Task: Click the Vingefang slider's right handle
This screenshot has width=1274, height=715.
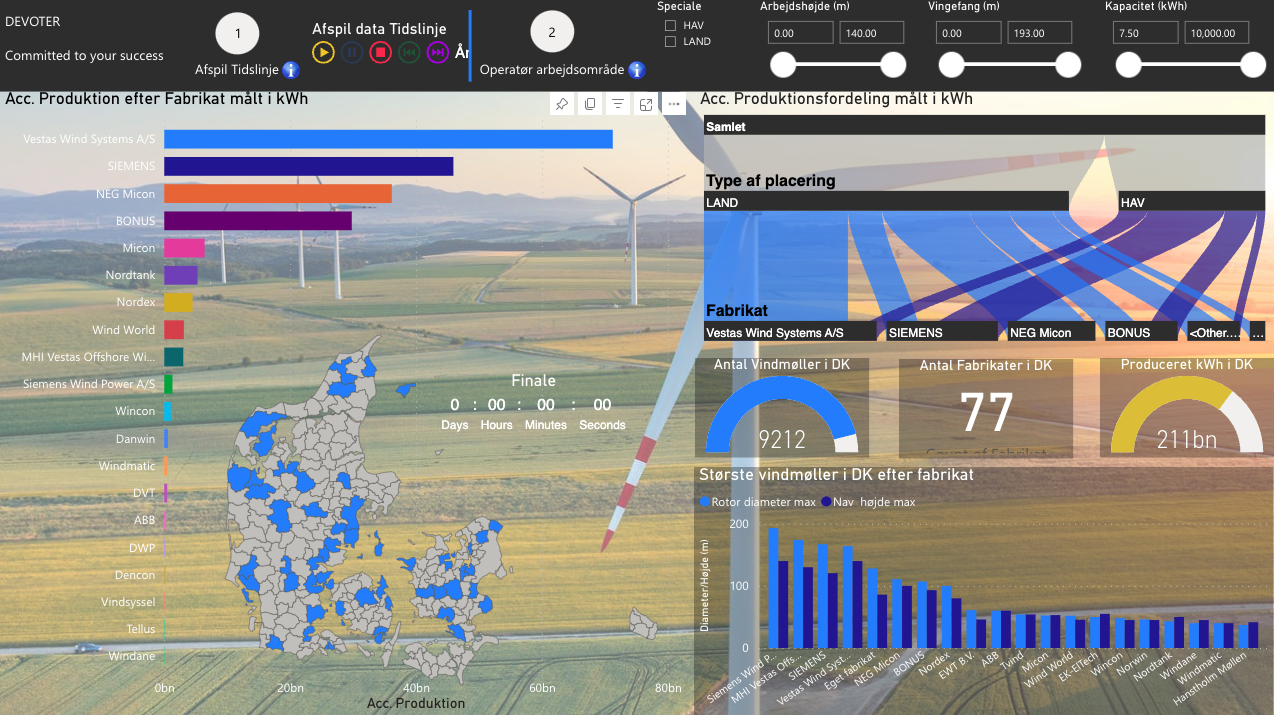Action: (x=1068, y=65)
